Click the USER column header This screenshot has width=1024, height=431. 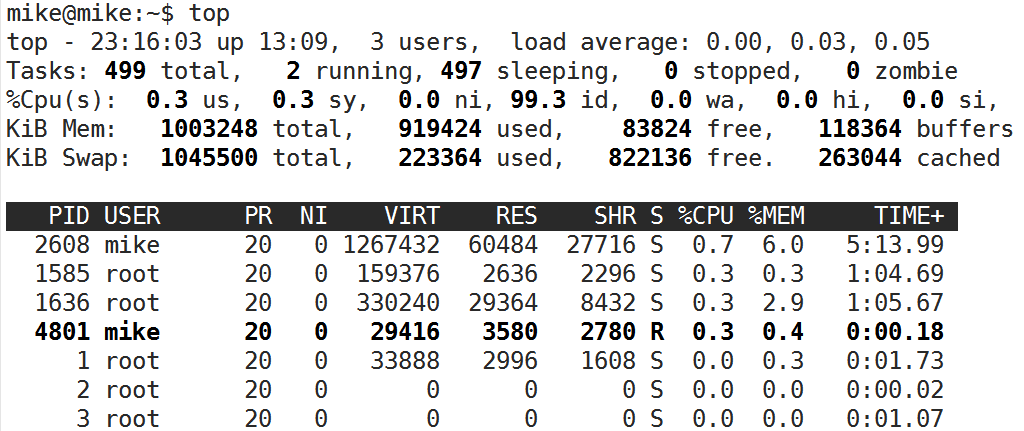coord(132,216)
